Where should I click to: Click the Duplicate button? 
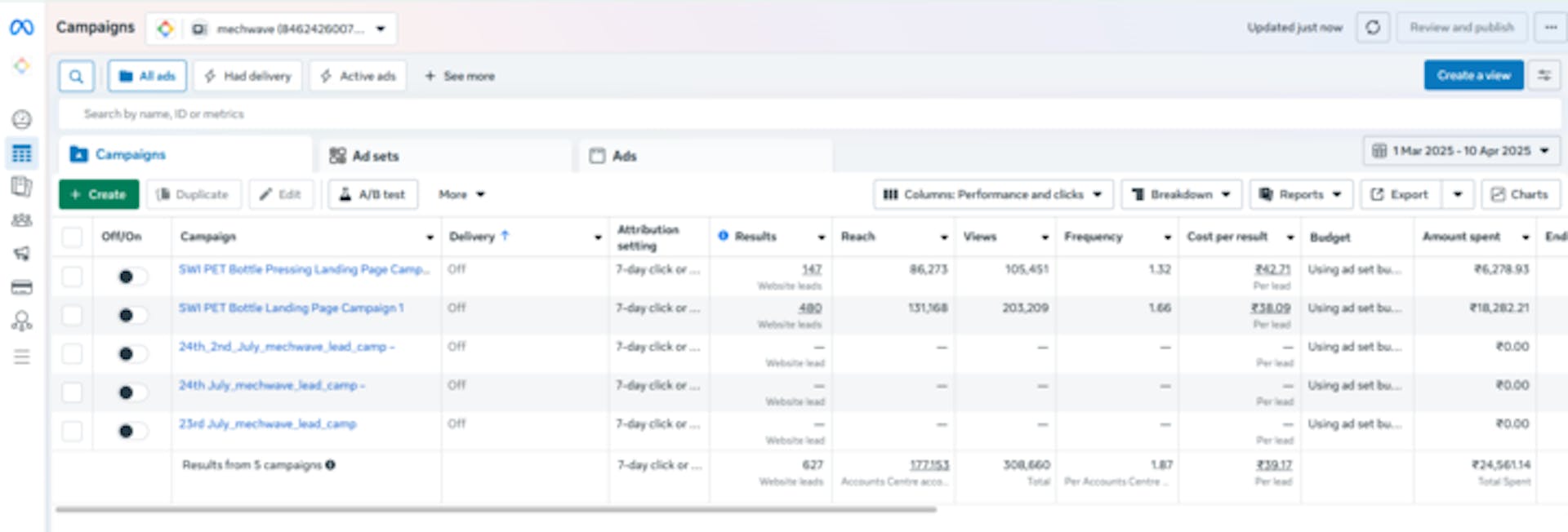(x=194, y=194)
